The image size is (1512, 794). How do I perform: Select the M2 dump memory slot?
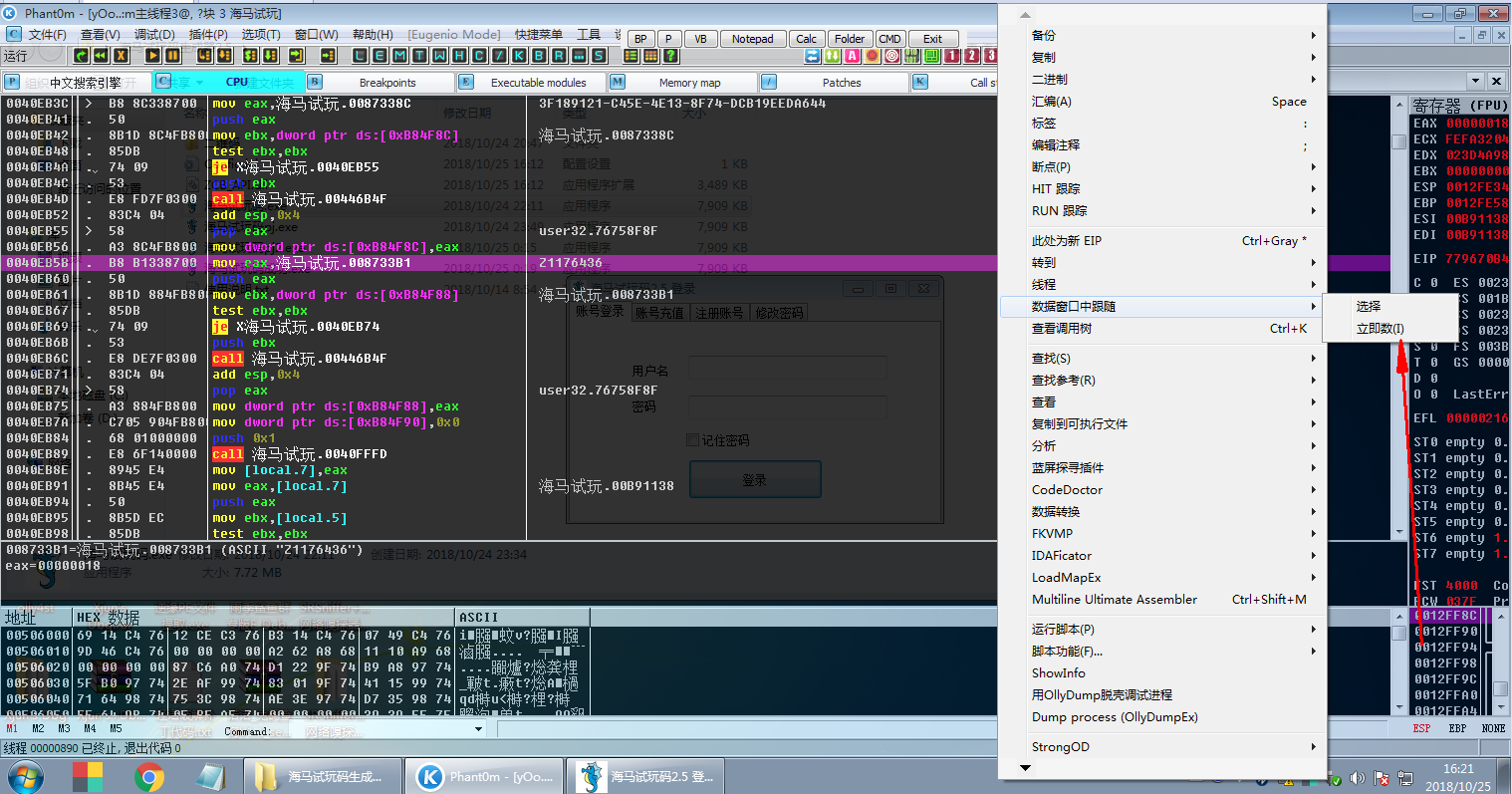pyautogui.click(x=38, y=729)
